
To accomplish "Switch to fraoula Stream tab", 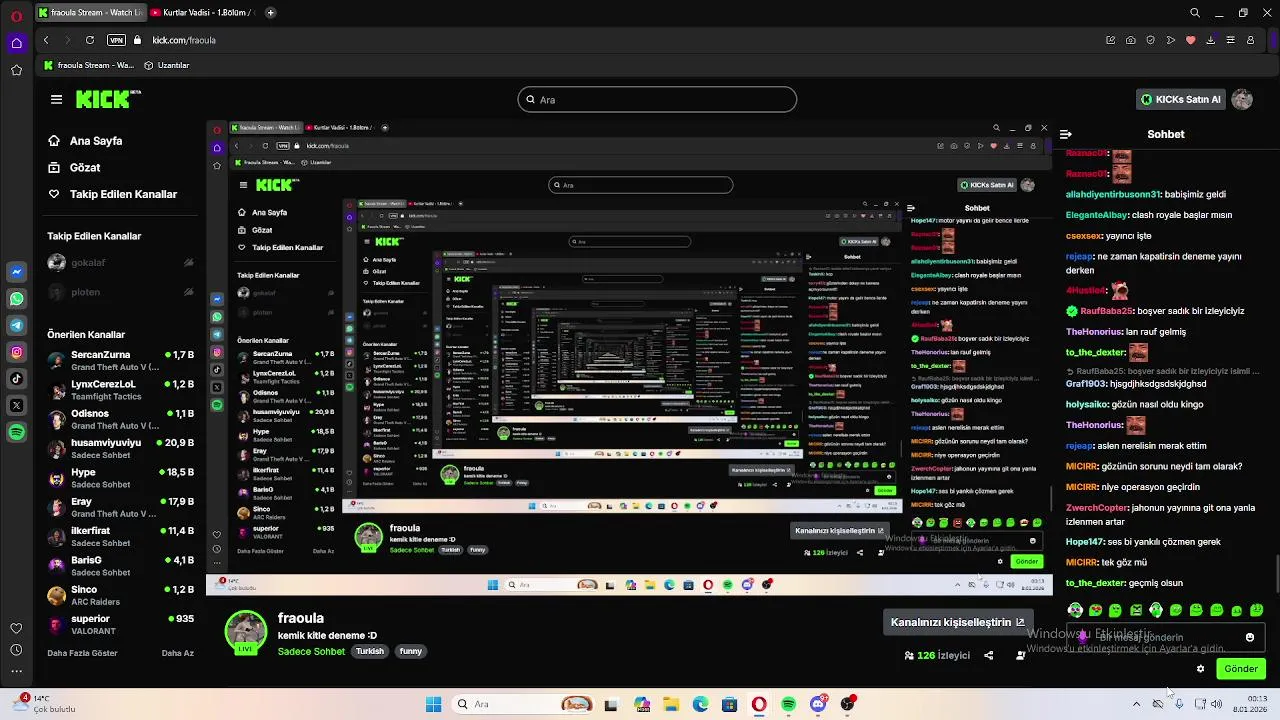I will [89, 13].
